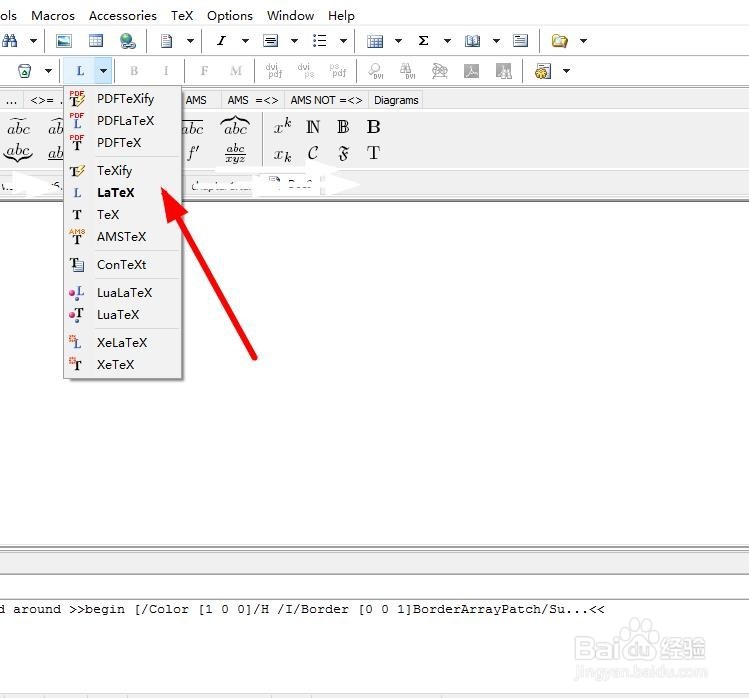Switch to the AMS NOT =<> symbols tab

coord(326,100)
